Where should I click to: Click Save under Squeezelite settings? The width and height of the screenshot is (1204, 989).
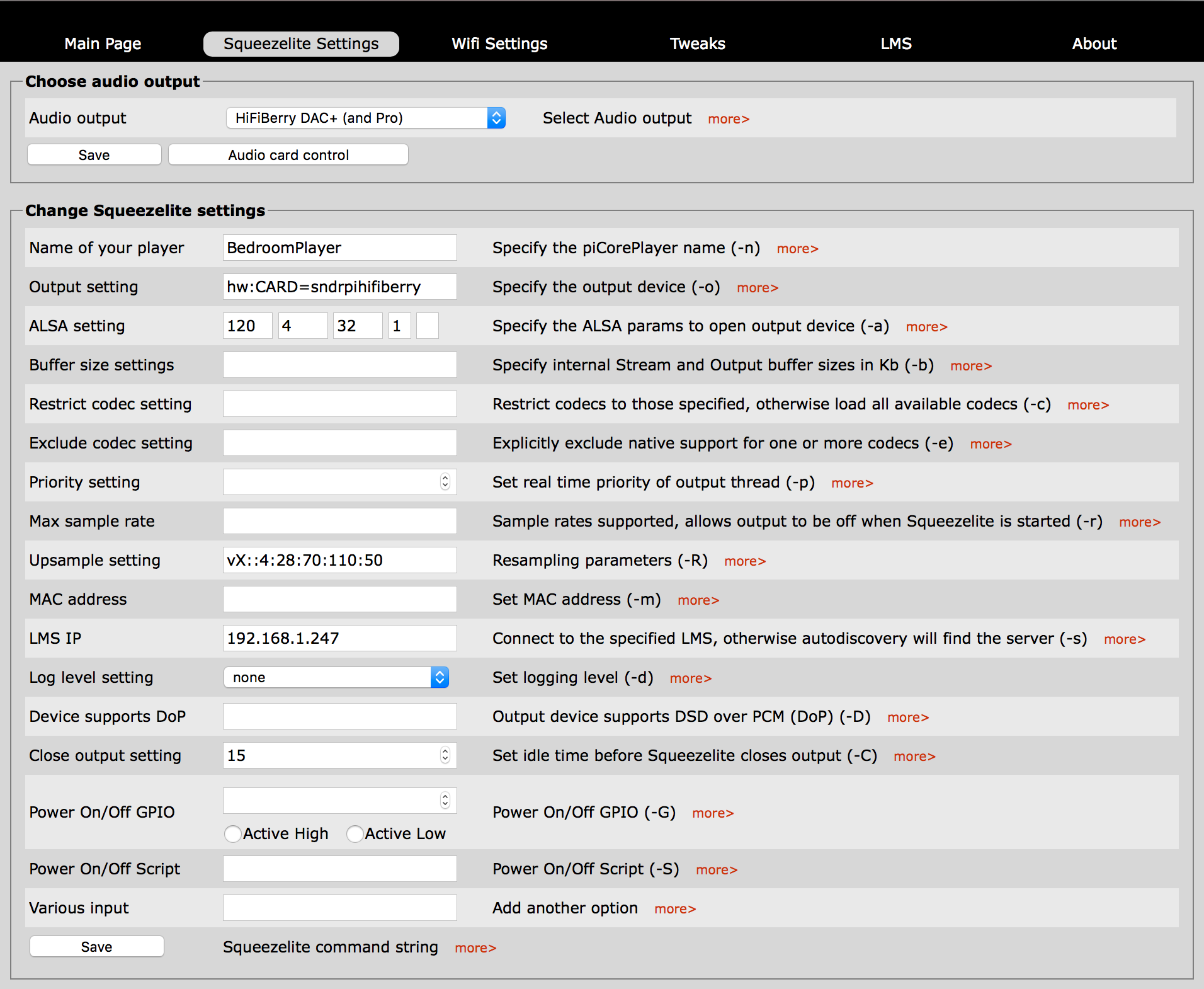(x=97, y=946)
